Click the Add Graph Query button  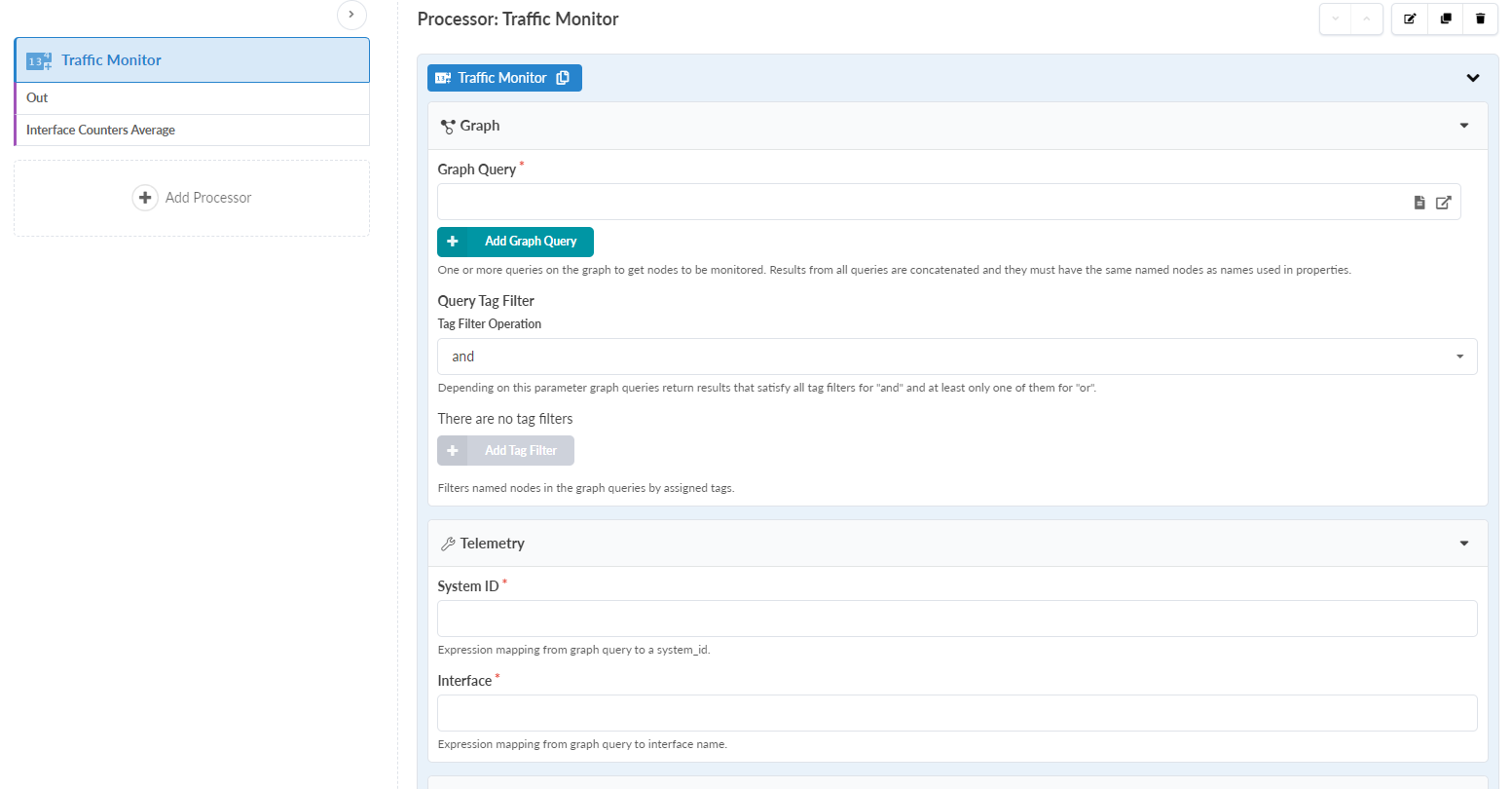516,242
